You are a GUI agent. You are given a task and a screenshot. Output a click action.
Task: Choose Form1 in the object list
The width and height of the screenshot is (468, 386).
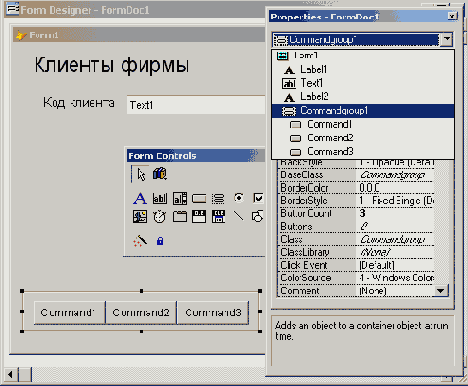pos(363,55)
